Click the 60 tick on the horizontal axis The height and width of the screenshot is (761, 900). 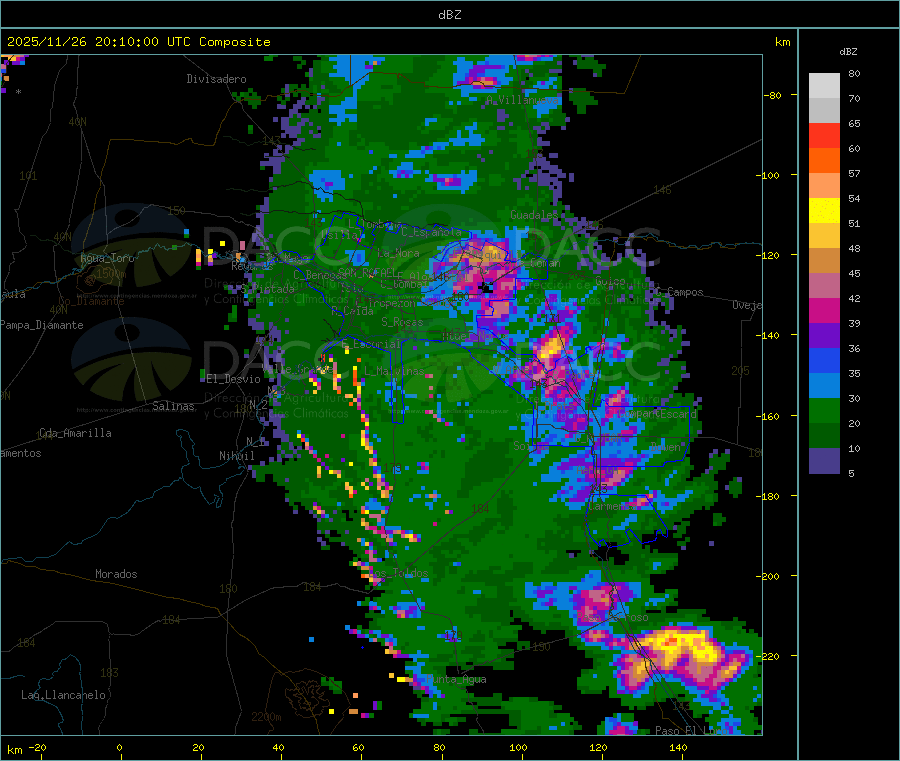[x=358, y=747]
